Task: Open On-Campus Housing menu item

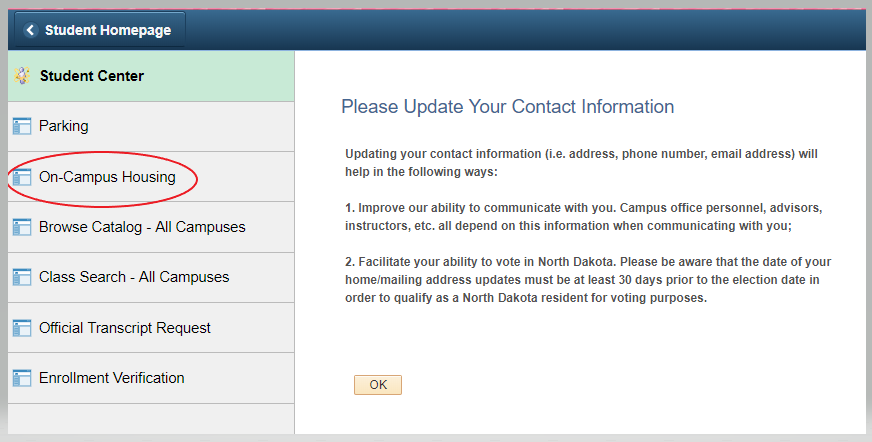Action: (x=107, y=177)
